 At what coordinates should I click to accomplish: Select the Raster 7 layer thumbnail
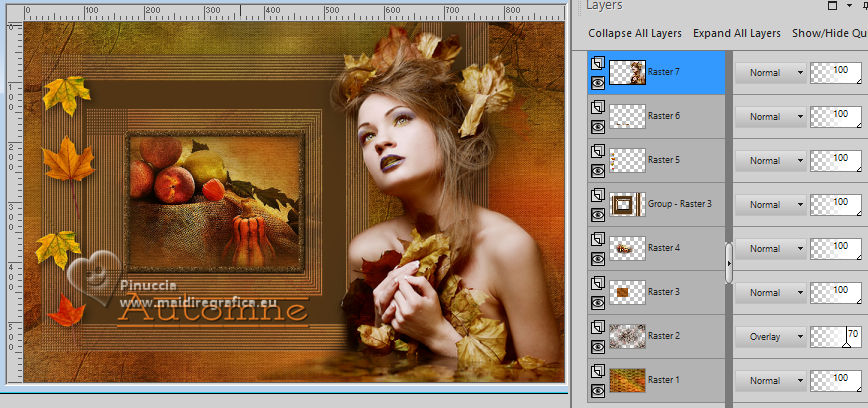click(627, 73)
